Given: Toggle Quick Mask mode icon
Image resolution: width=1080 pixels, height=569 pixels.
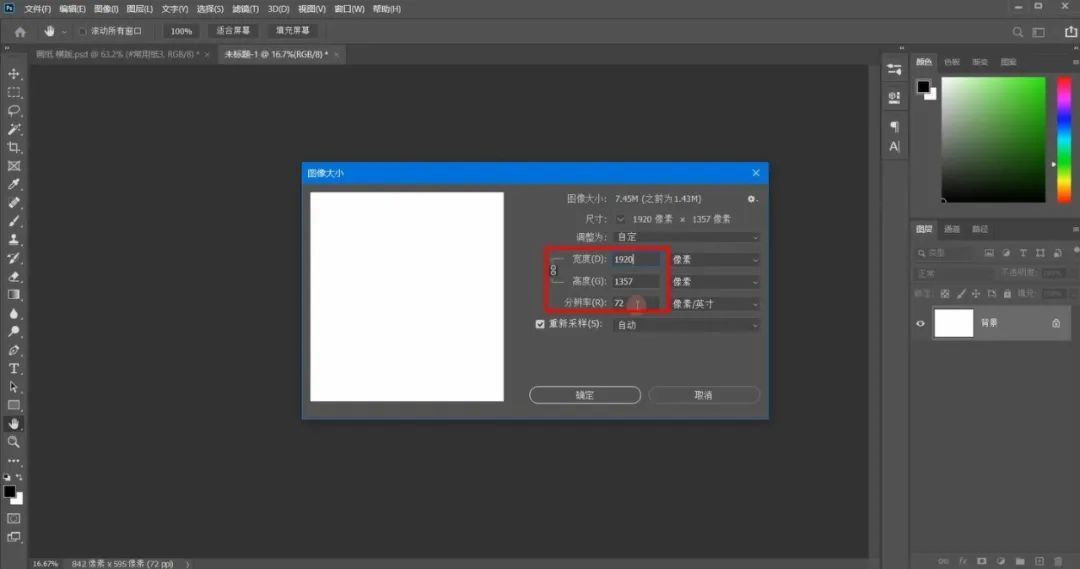Looking at the screenshot, I should point(14,519).
